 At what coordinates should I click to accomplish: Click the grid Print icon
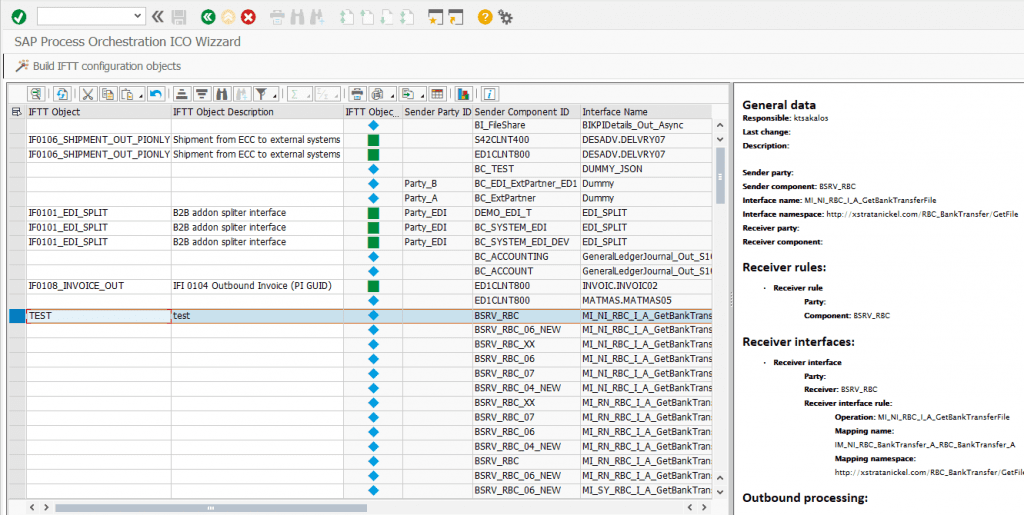[x=357, y=94]
